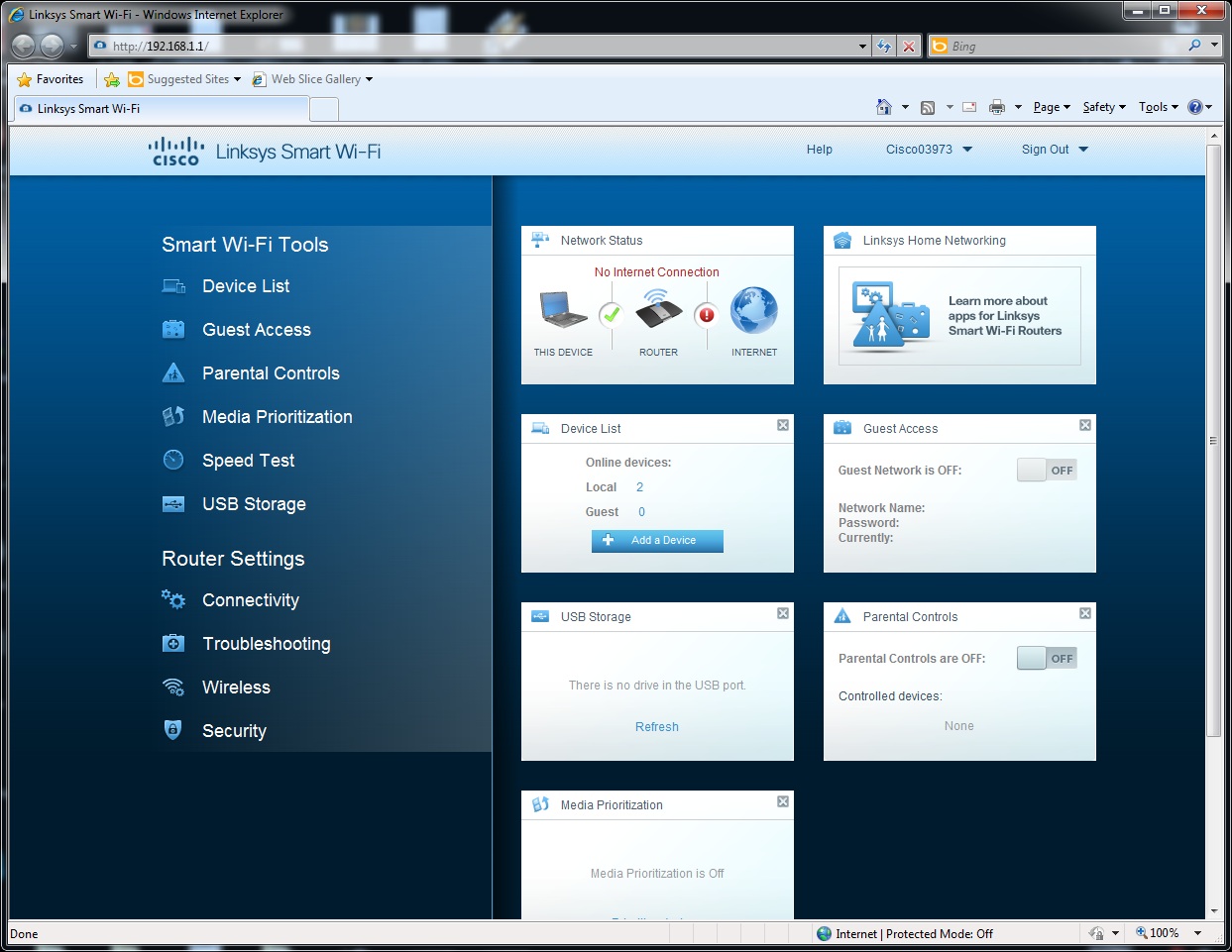The height and width of the screenshot is (952, 1232).
Task: Click the Read Mail toolbar icon
Action: (x=969, y=107)
